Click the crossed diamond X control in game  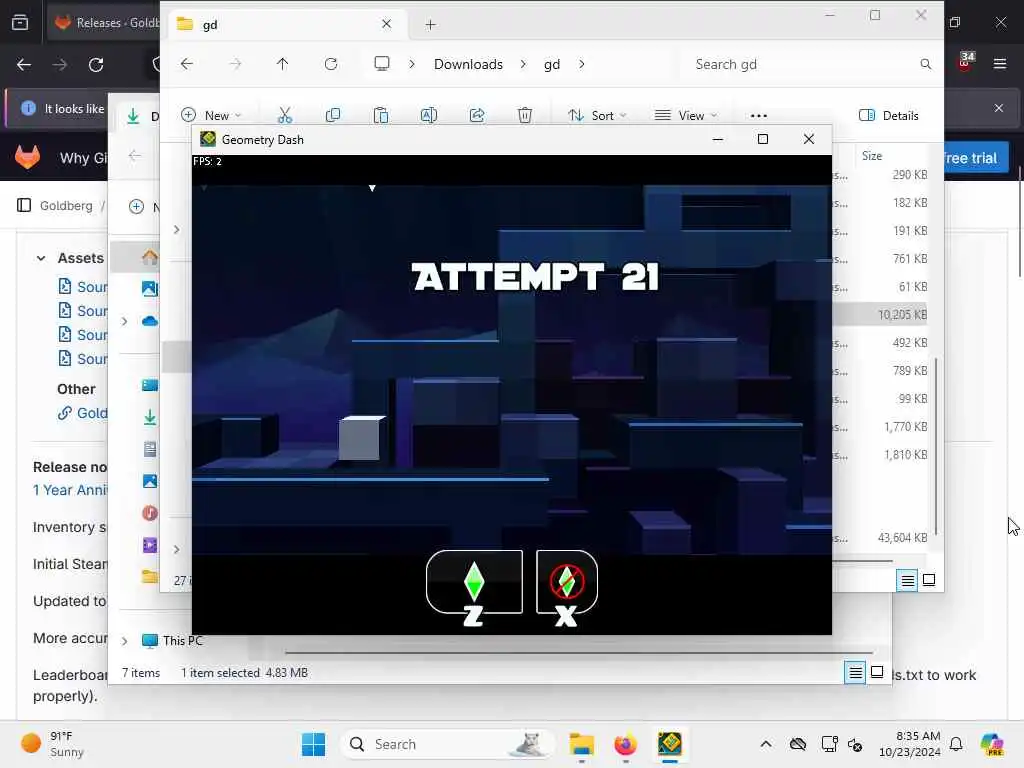tap(566, 582)
